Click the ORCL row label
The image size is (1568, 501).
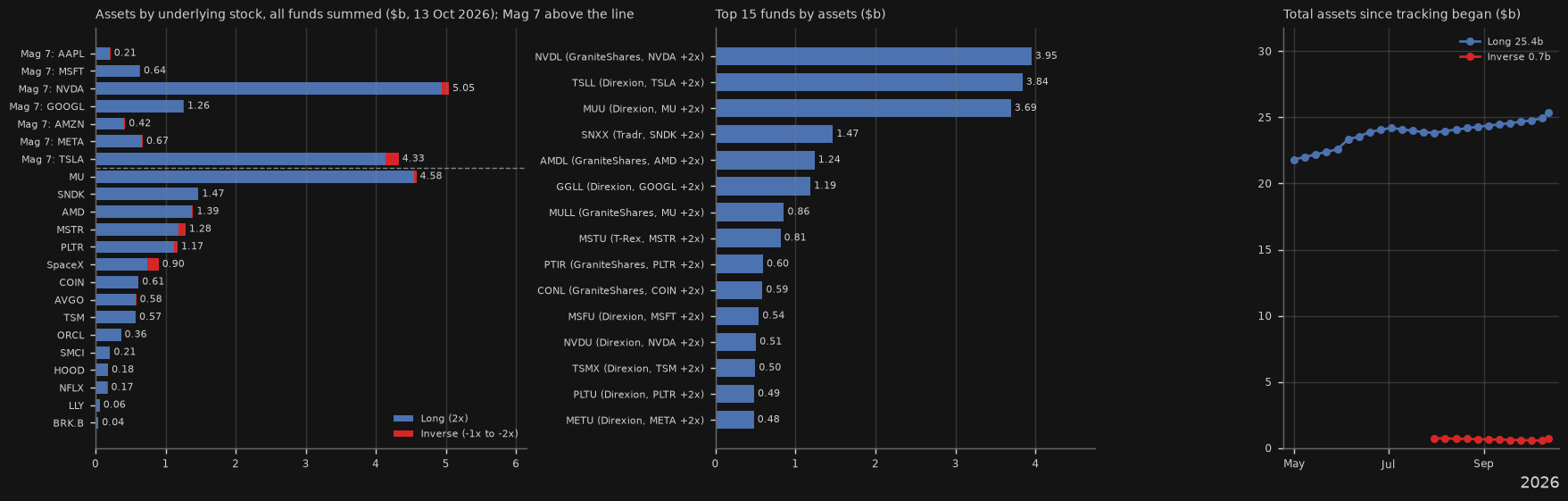[x=71, y=336]
